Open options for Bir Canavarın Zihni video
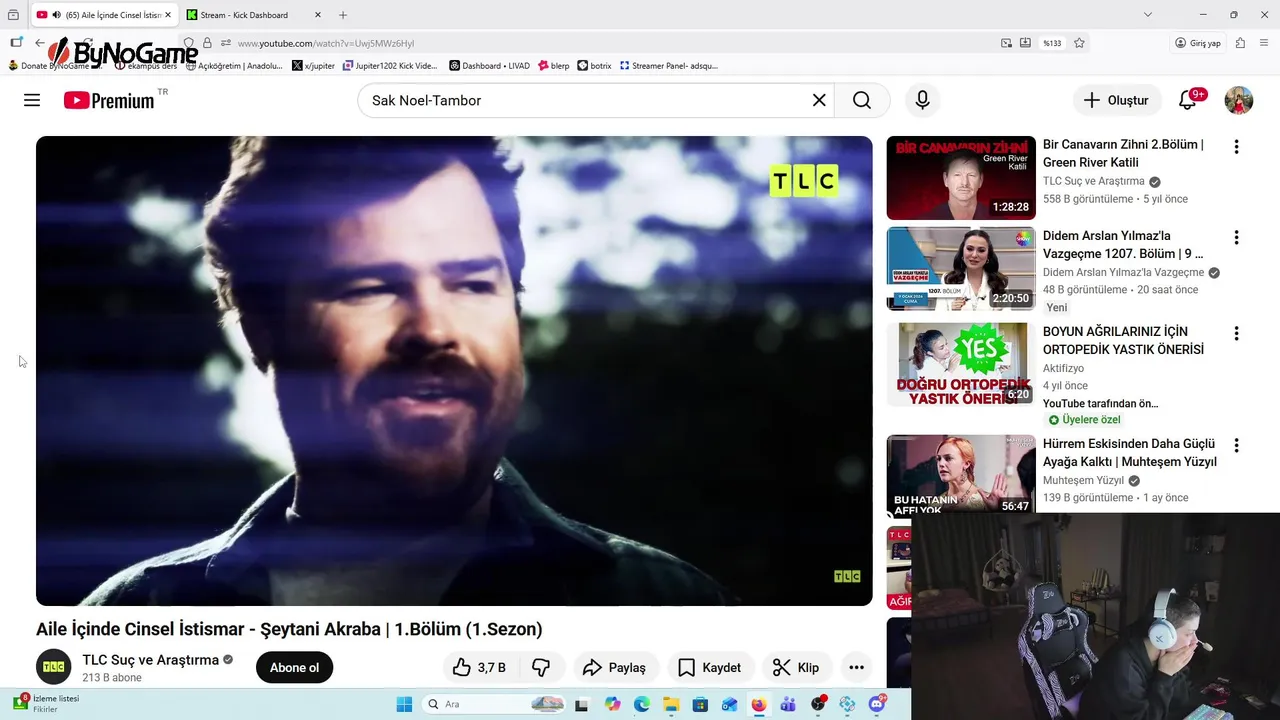Viewport: 1280px width, 720px height. coord(1236,147)
